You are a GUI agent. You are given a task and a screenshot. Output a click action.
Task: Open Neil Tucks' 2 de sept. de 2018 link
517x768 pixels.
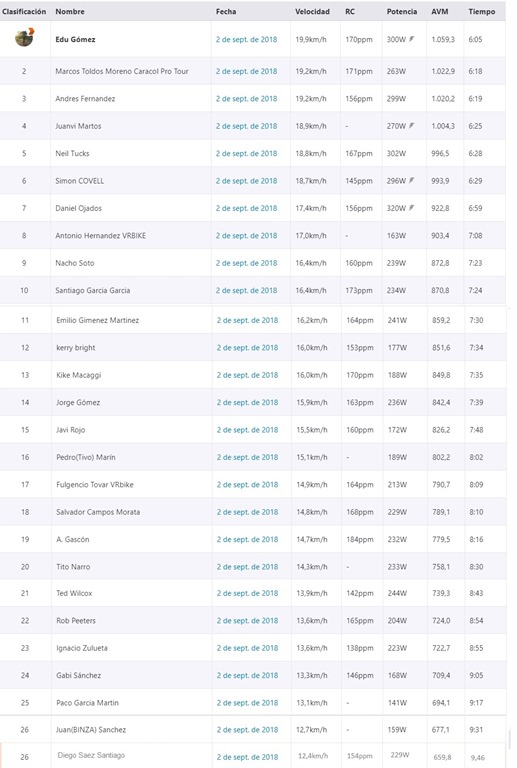[x=246, y=153]
